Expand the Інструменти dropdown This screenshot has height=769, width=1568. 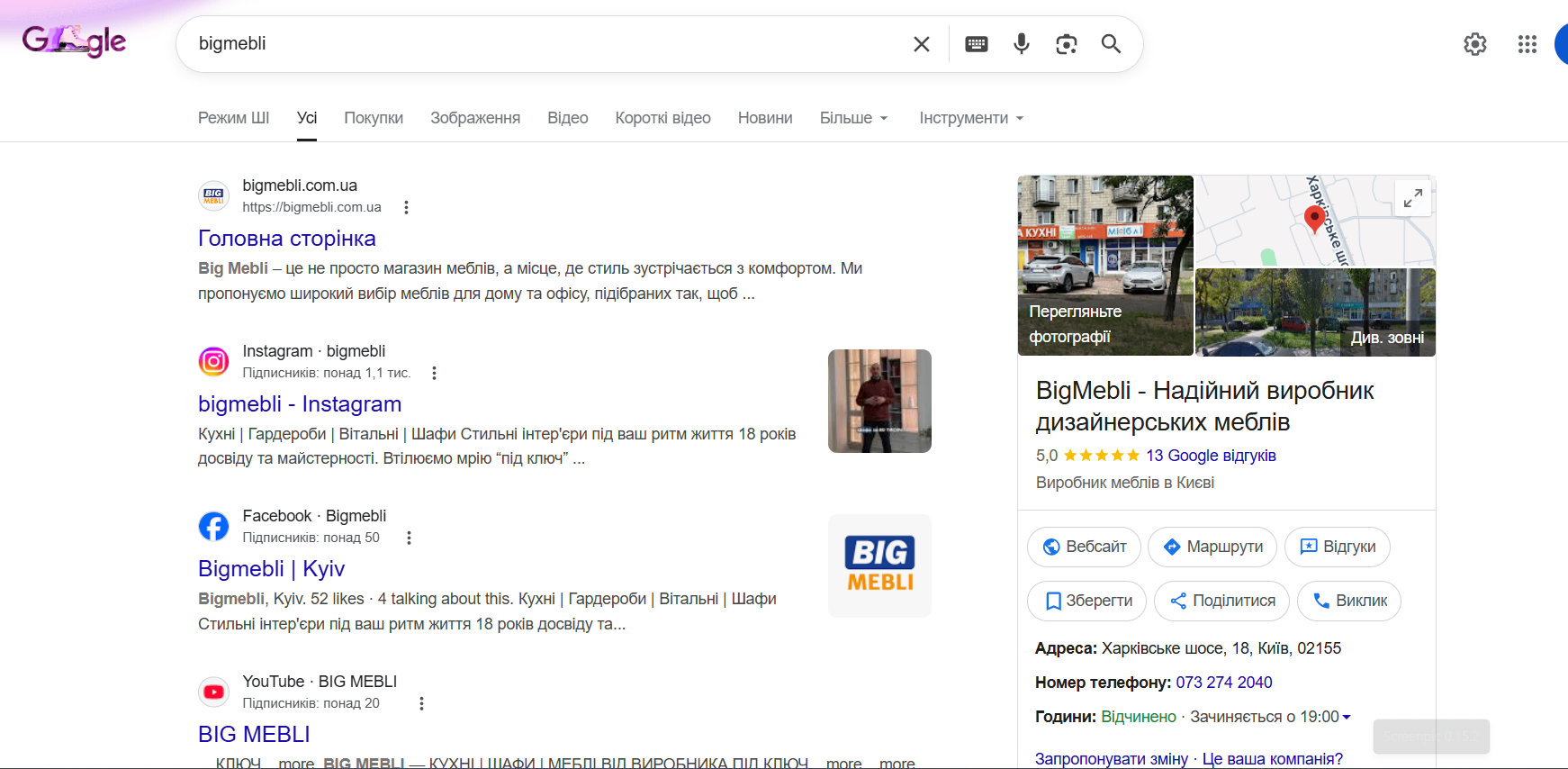972,118
